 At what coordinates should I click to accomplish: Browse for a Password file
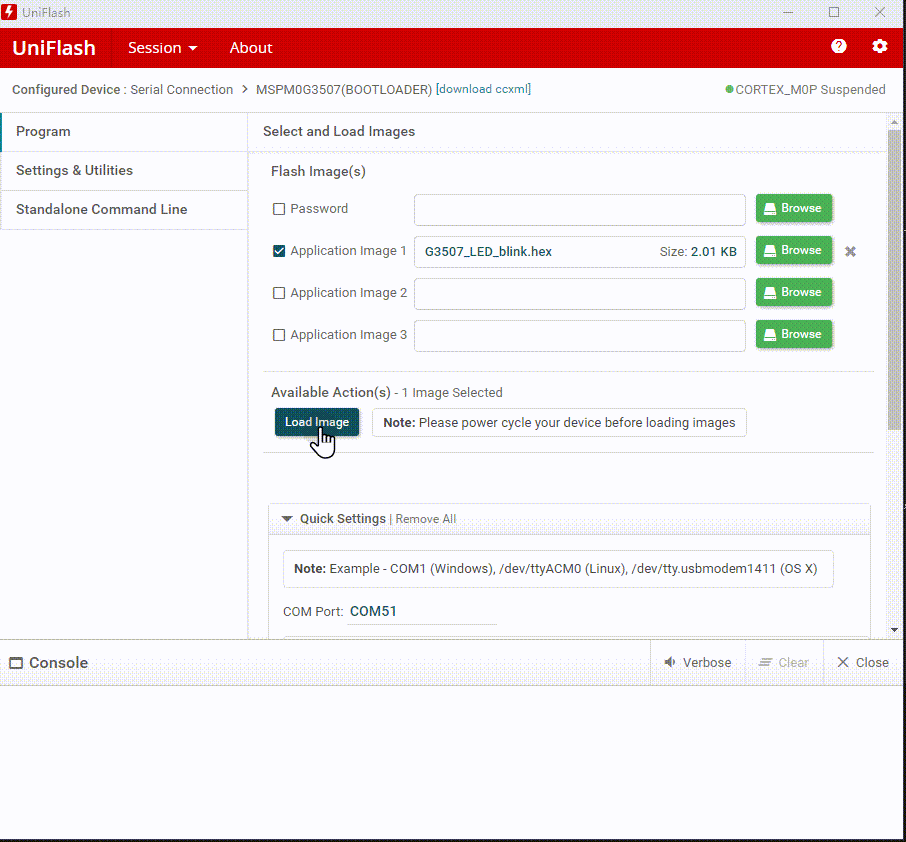794,208
